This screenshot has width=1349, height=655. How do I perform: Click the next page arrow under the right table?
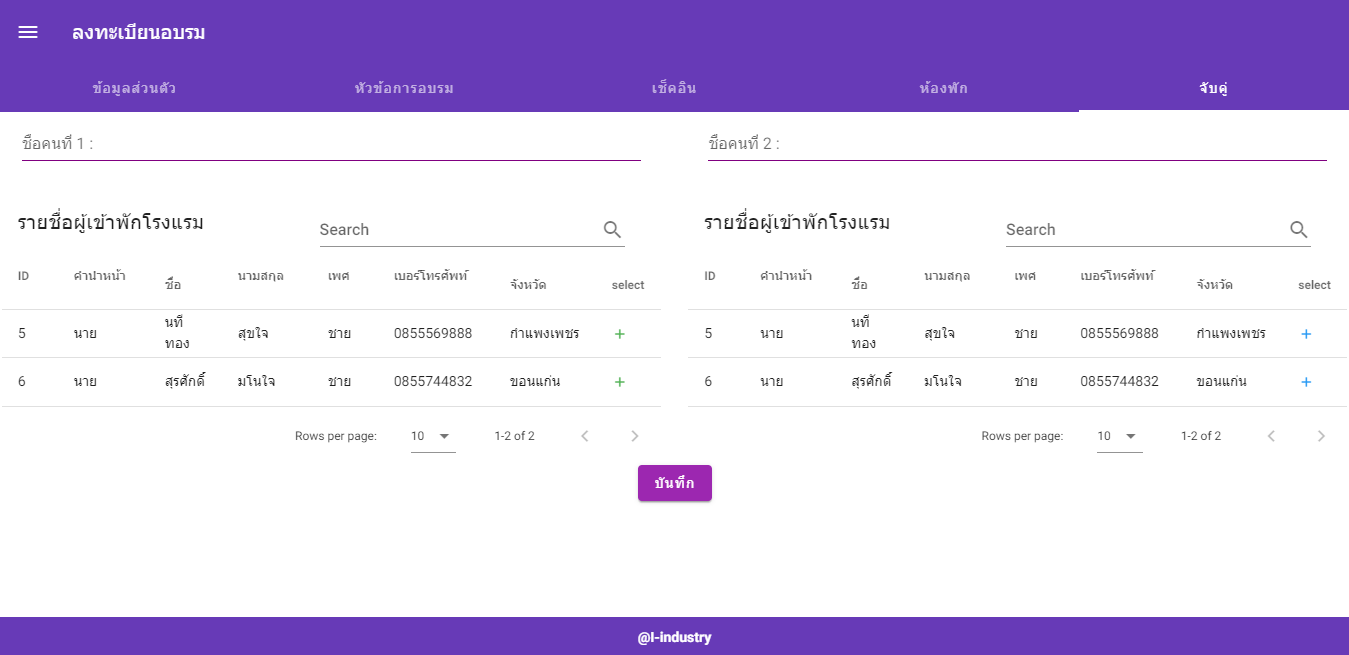click(x=1321, y=435)
